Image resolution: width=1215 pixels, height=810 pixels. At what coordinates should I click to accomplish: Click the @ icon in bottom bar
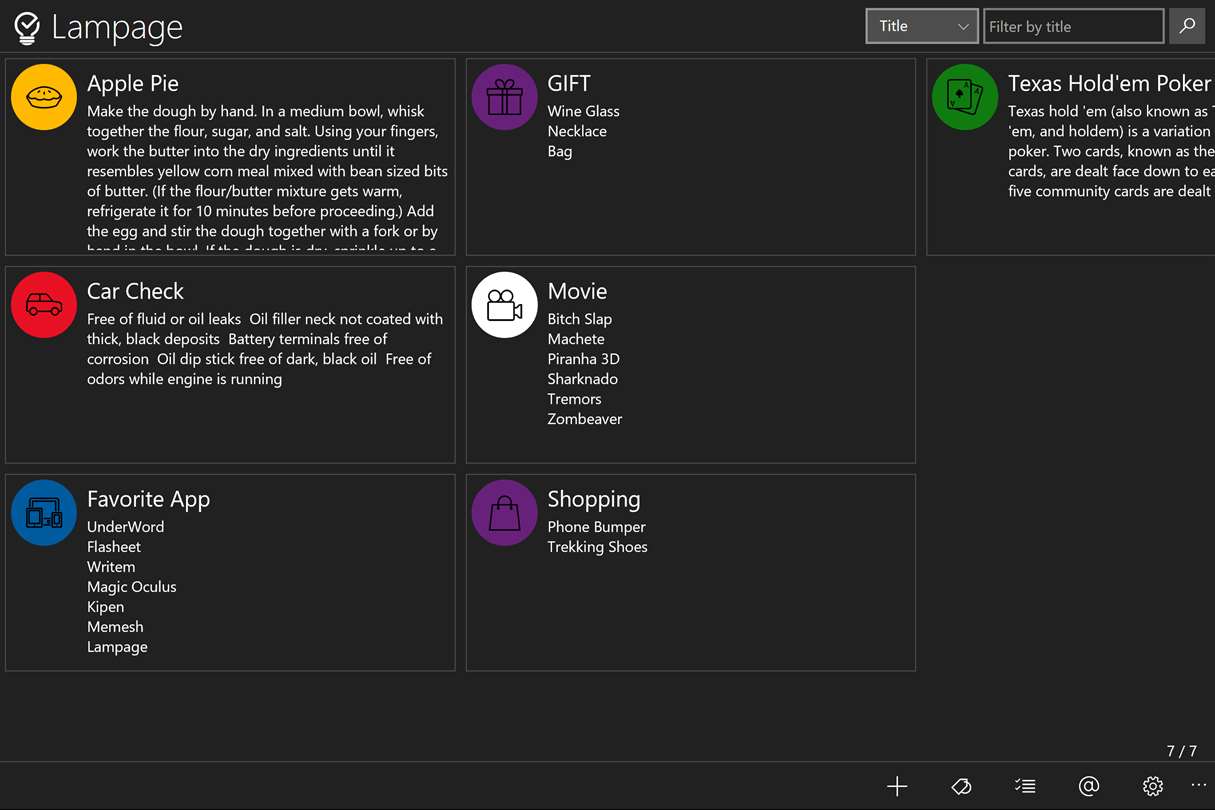1089,786
